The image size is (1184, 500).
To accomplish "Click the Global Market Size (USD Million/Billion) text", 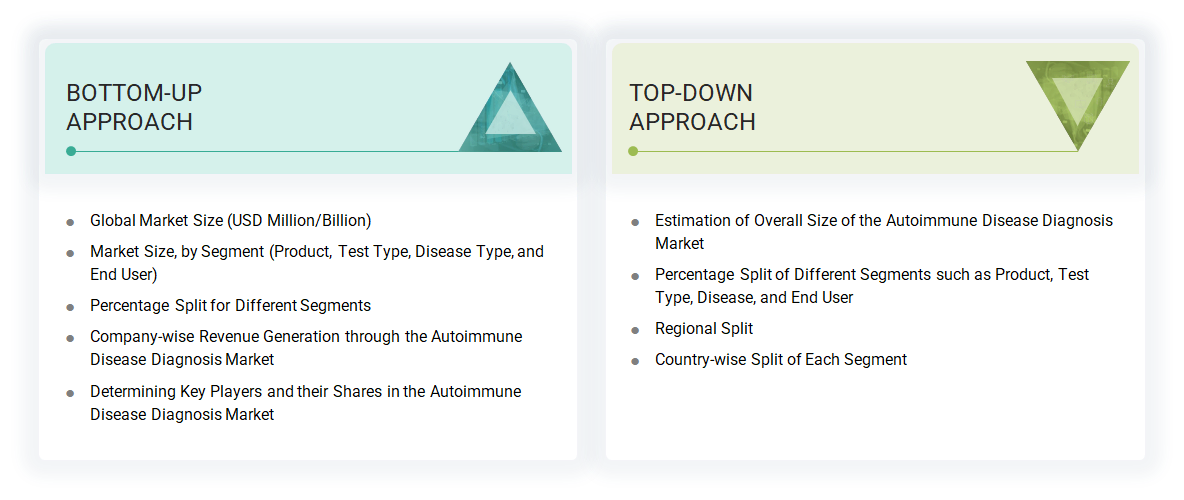I will coord(230,221).
